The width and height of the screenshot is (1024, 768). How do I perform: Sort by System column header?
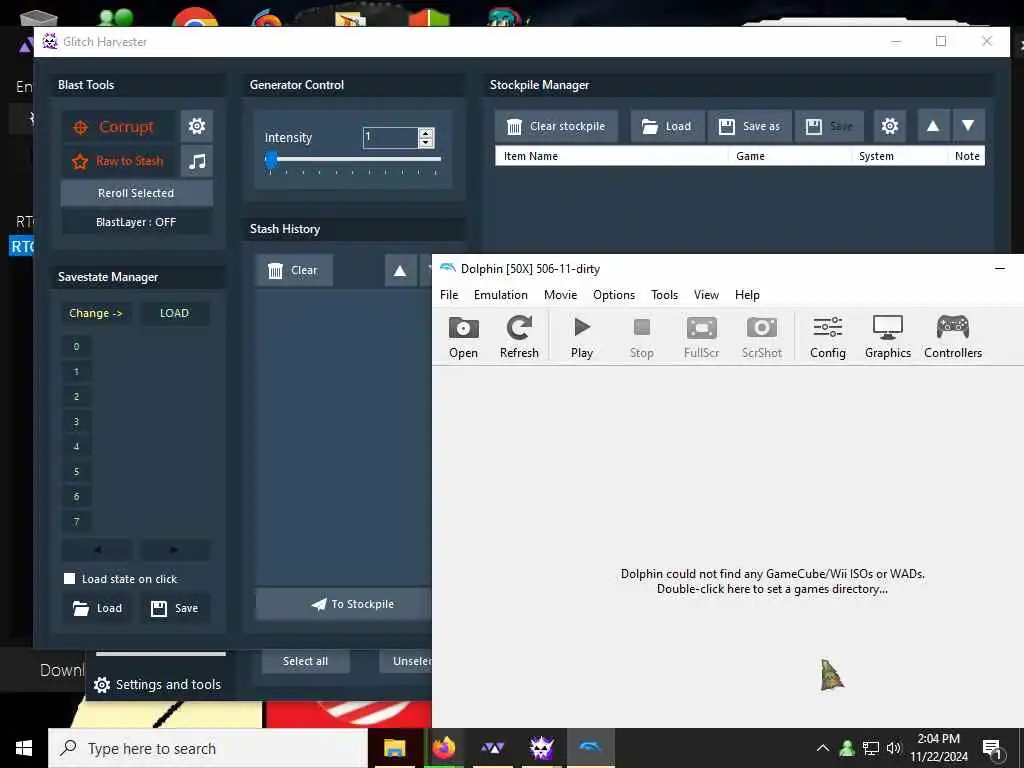(899, 156)
